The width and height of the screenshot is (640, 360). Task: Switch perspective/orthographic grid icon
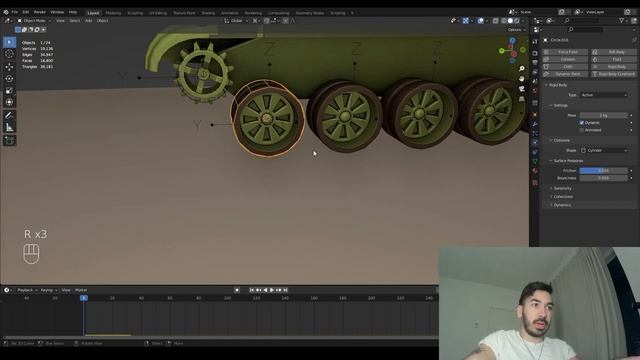pos(521,99)
